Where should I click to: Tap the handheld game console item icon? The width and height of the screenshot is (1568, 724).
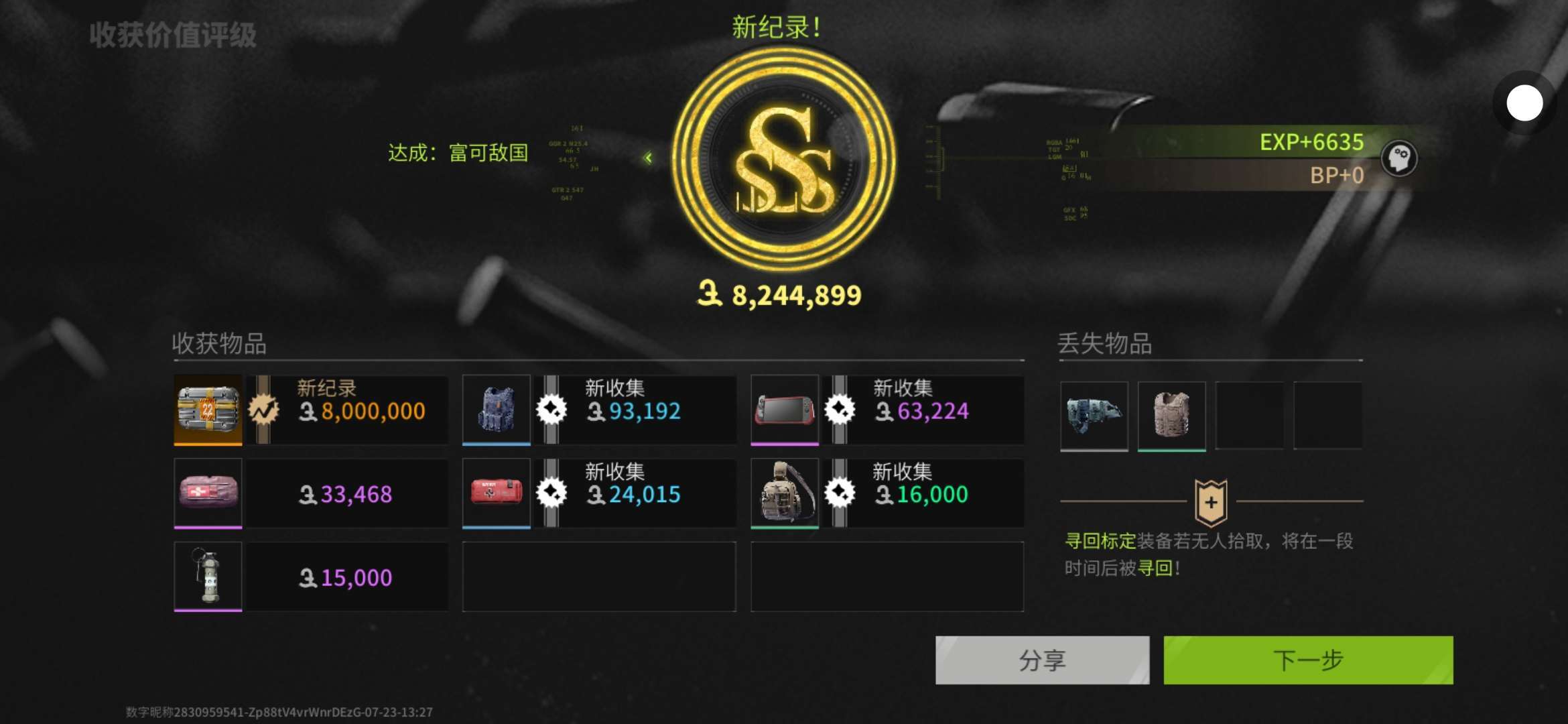[785, 410]
